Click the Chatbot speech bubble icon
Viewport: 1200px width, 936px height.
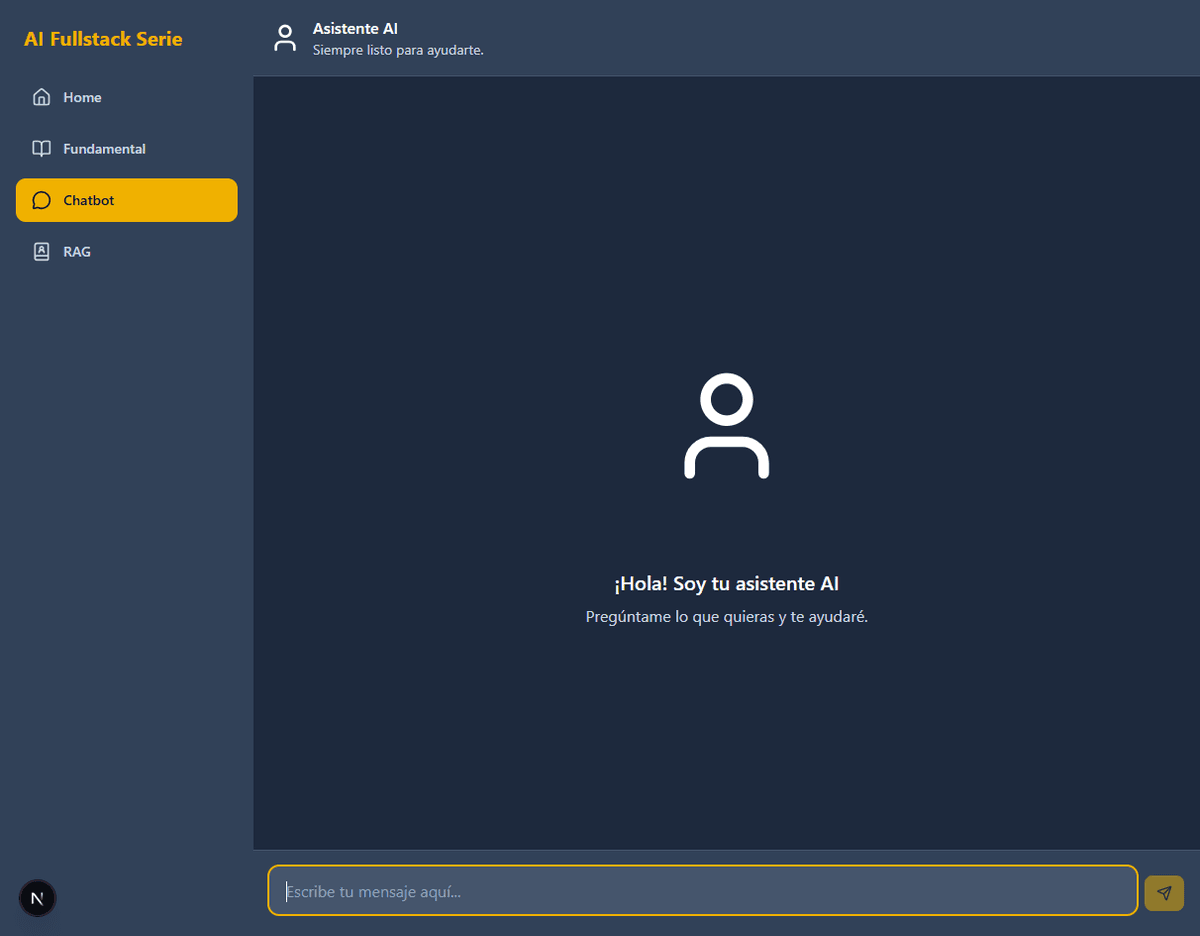coord(41,200)
